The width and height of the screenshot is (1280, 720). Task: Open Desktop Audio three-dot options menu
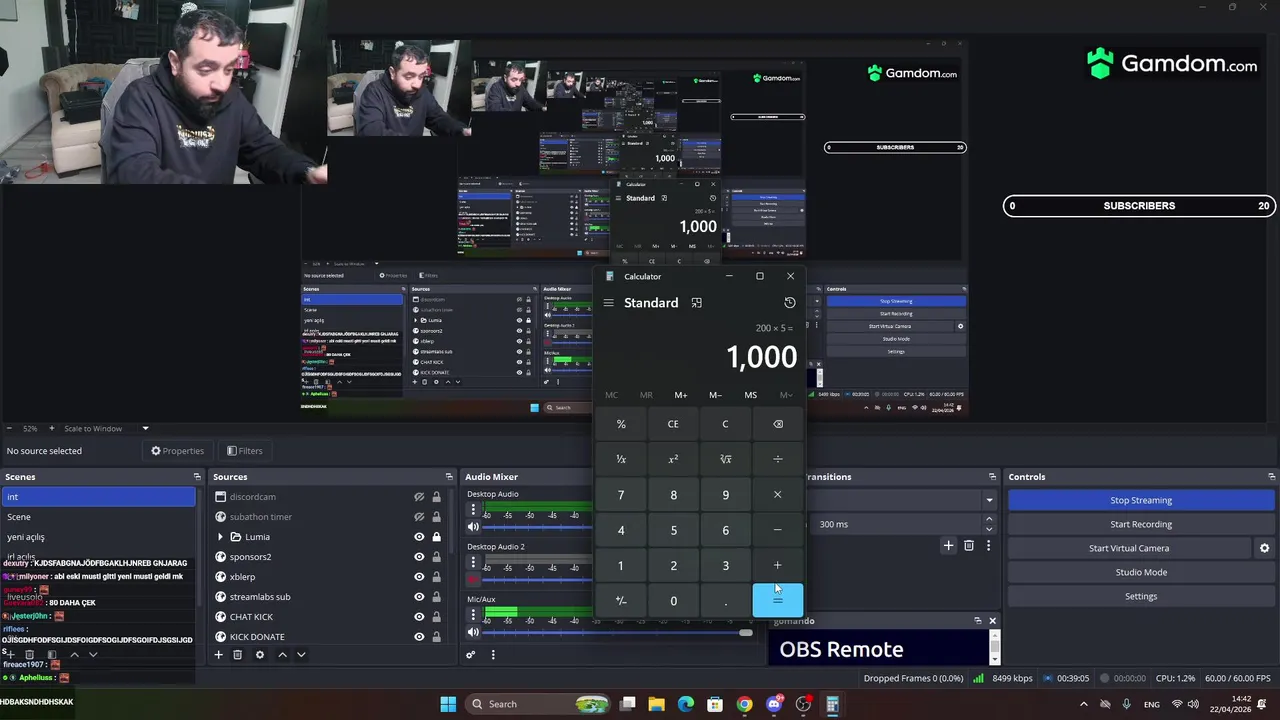tap(473, 510)
